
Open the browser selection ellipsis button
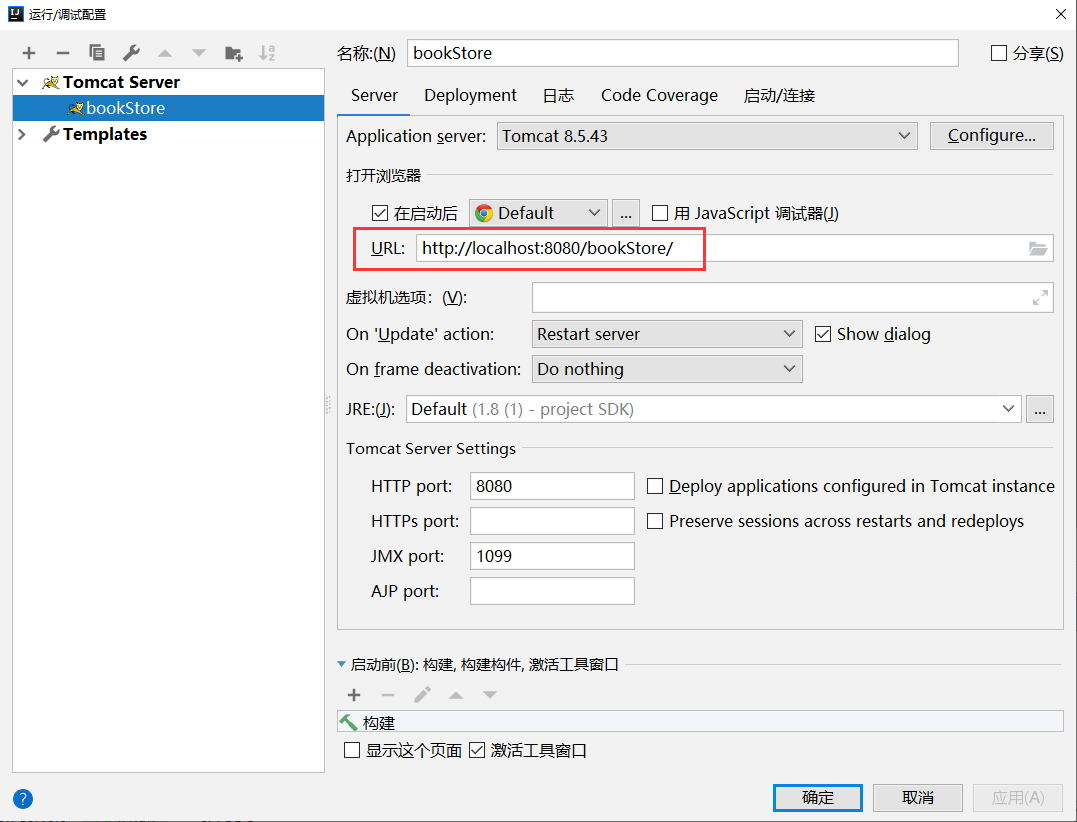(626, 214)
